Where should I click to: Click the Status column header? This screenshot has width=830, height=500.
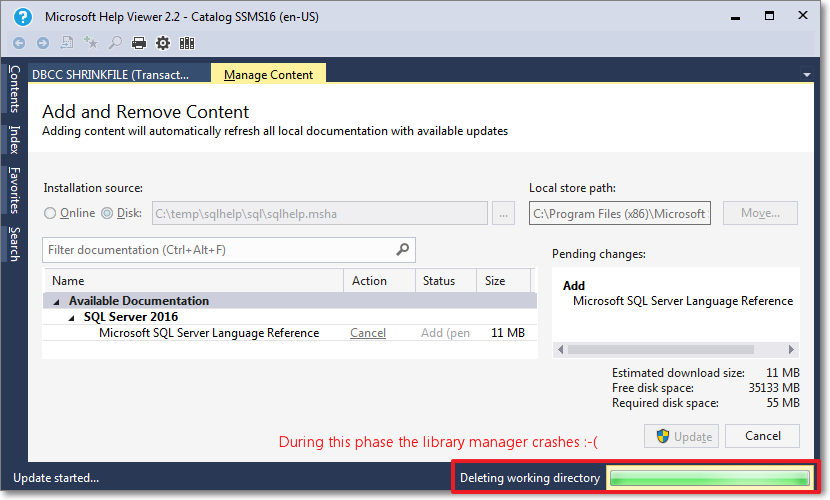(446, 281)
